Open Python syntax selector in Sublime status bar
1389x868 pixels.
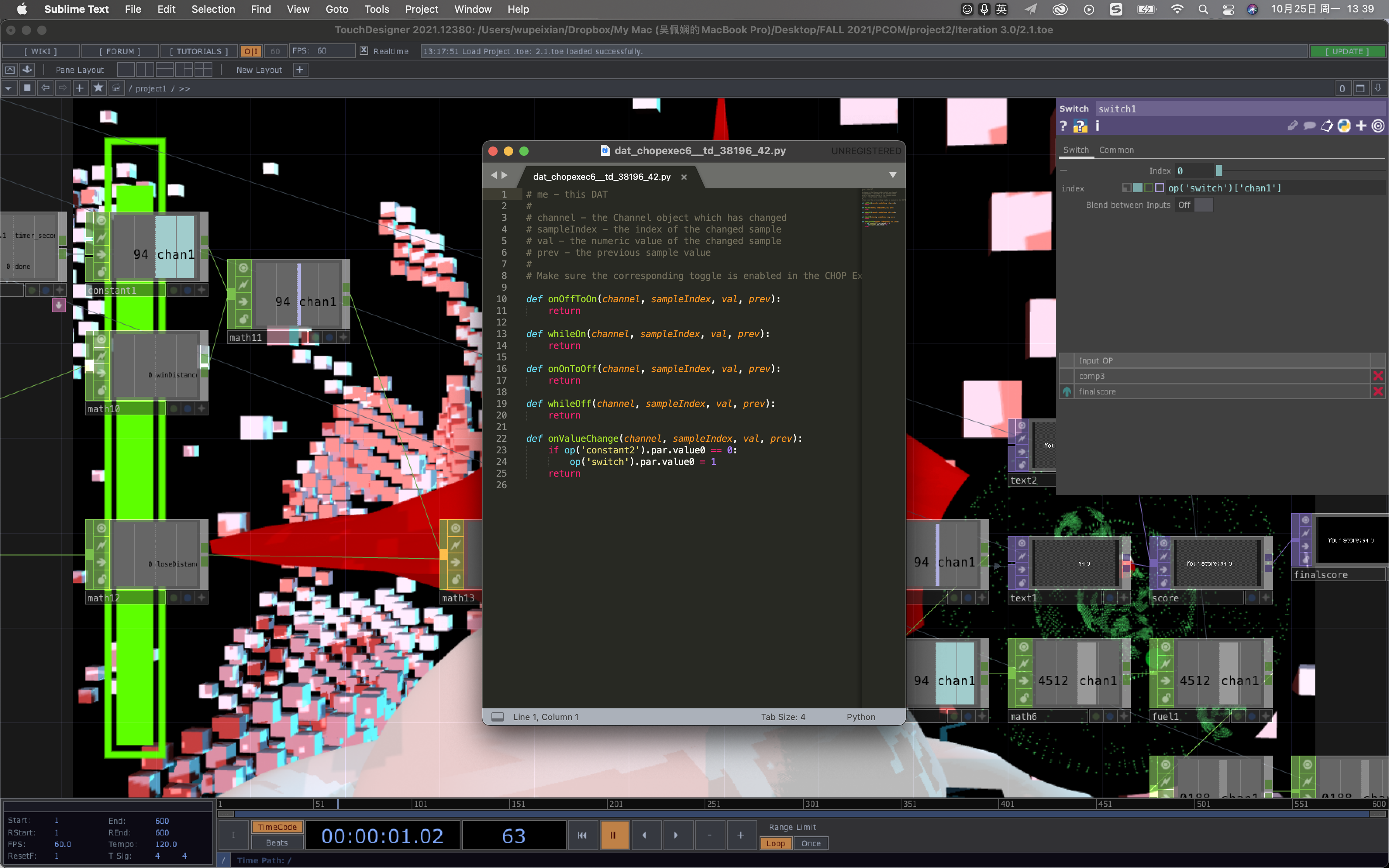(x=860, y=716)
